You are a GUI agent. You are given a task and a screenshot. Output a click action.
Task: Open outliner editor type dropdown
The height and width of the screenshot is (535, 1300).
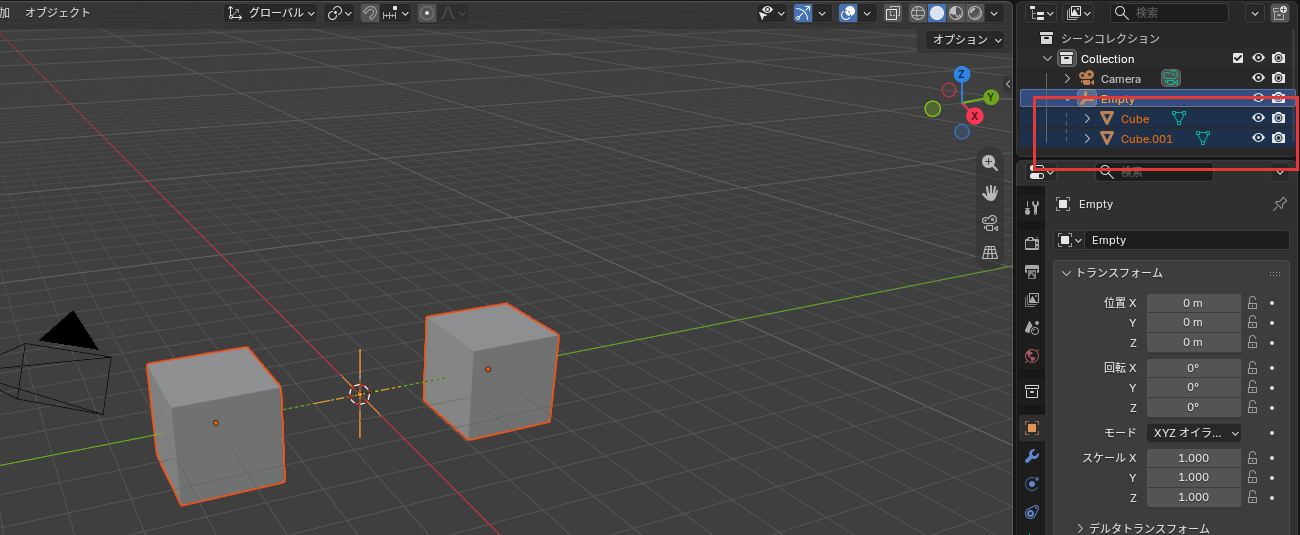point(1042,13)
